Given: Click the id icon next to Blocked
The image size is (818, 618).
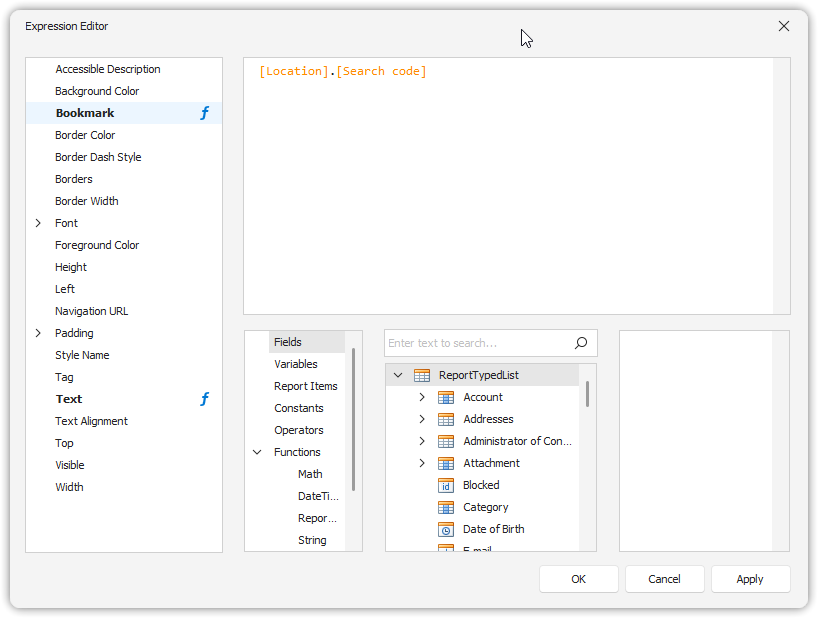Looking at the screenshot, I should [445, 485].
